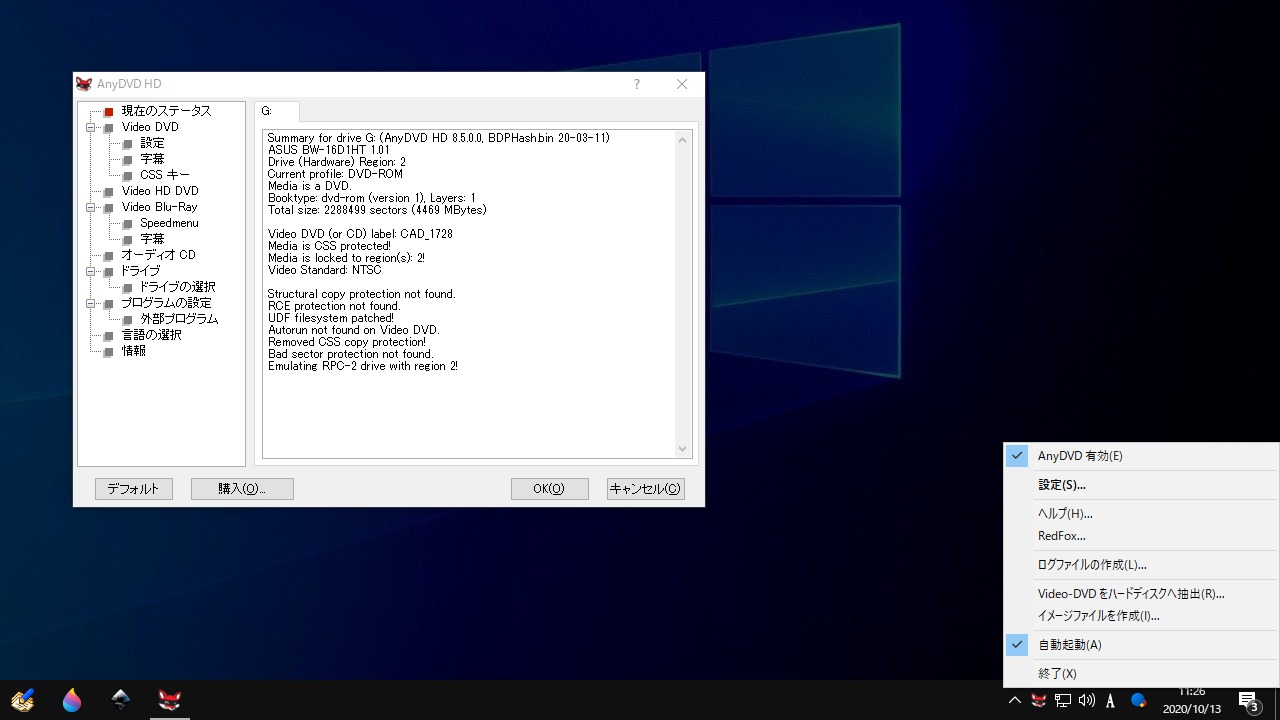
Task: Click the AnyDVD fox tray icon
Action: coord(1039,701)
